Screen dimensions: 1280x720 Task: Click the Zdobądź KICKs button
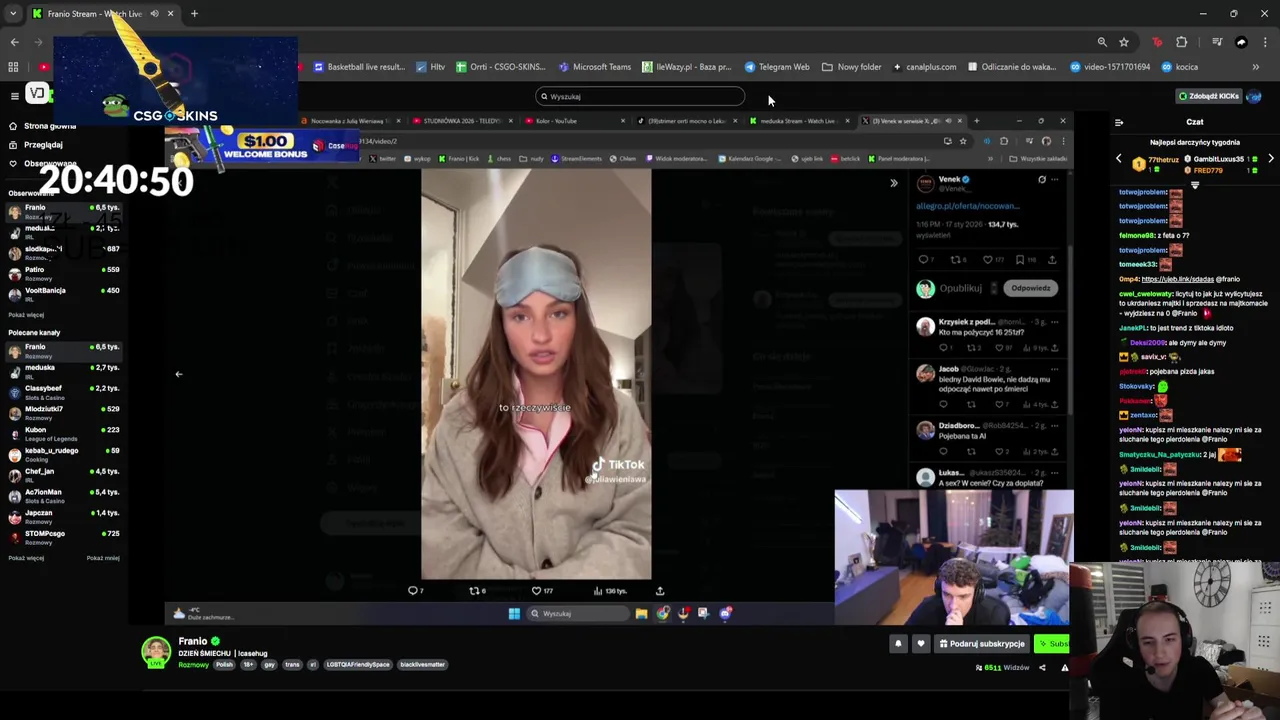click(1208, 96)
